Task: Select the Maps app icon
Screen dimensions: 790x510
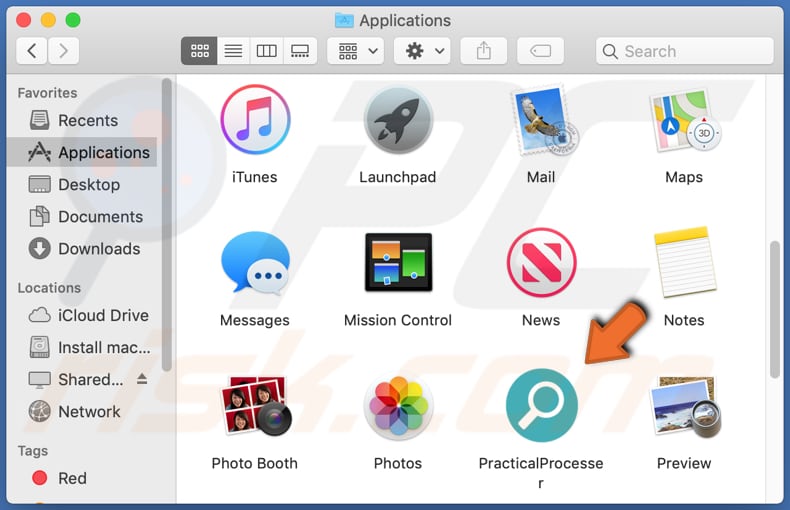Action: coord(684,121)
